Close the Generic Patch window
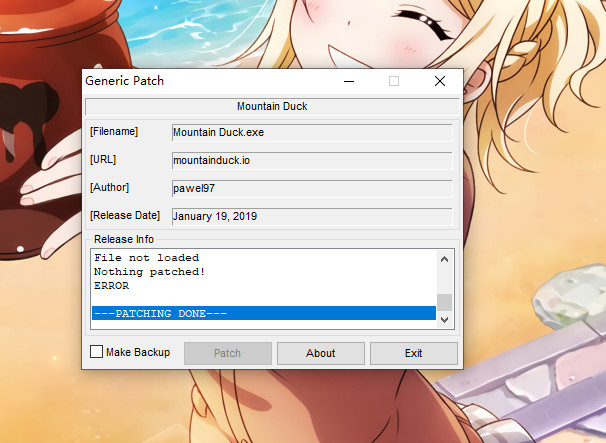The width and height of the screenshot is (606, 443). pyautogui.click(x=439, y=81)
